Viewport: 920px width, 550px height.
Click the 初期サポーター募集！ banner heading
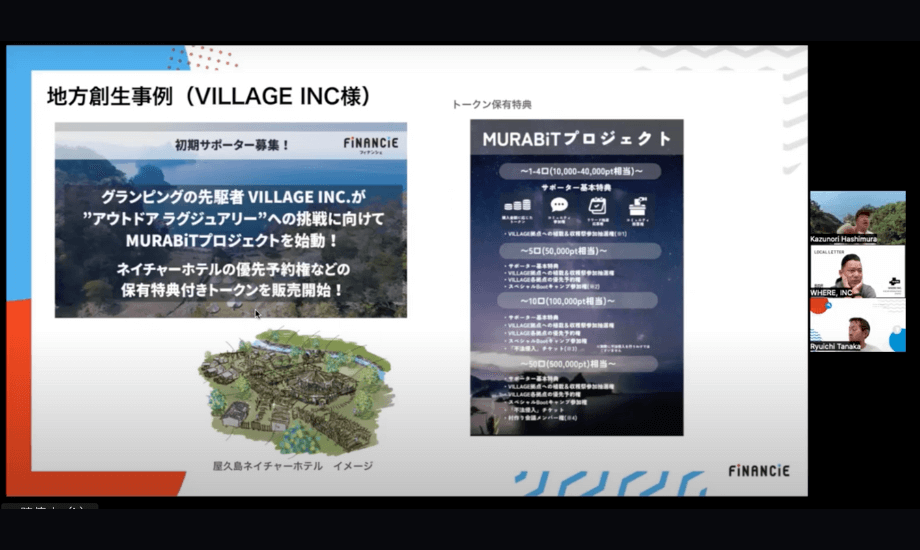point(232,145)
